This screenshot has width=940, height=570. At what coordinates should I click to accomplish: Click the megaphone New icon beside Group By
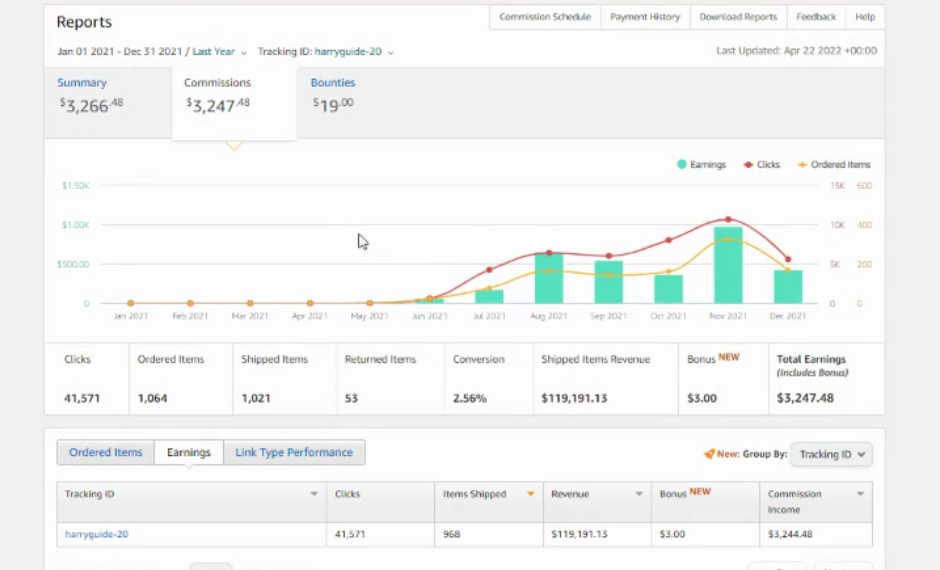tap(709, 454)
